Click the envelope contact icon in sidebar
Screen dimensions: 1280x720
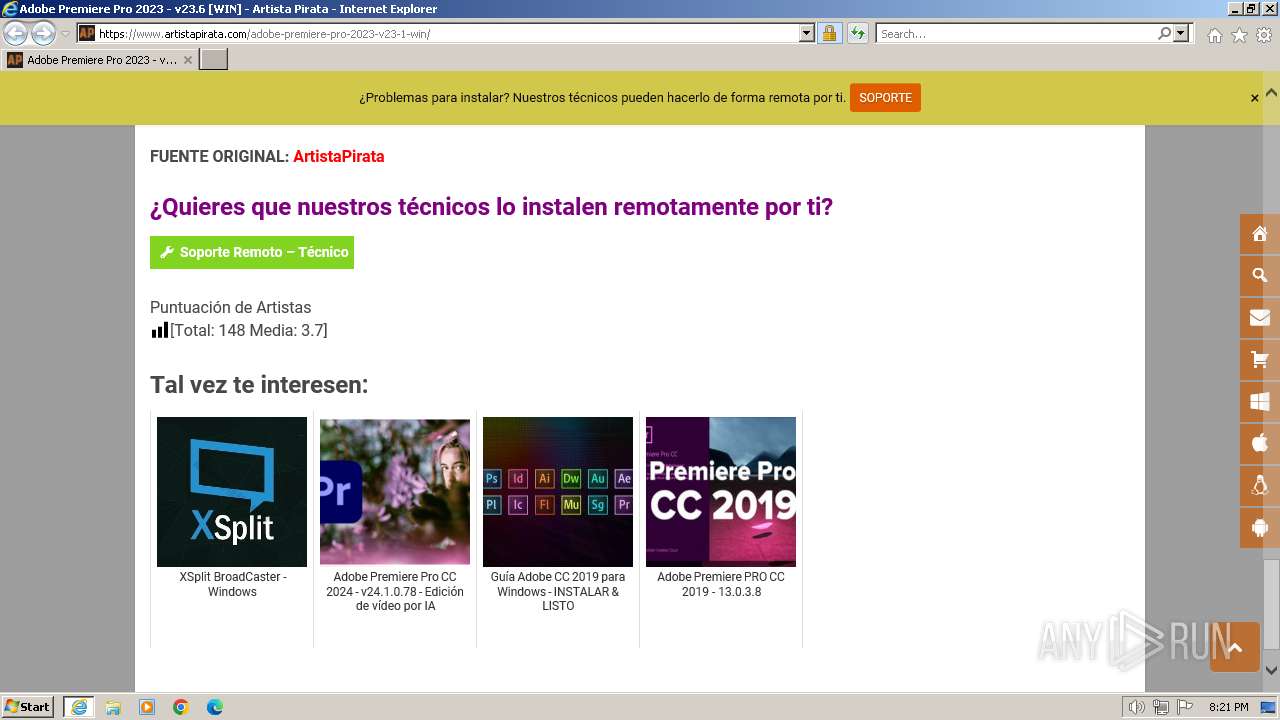pos(1259,318)
